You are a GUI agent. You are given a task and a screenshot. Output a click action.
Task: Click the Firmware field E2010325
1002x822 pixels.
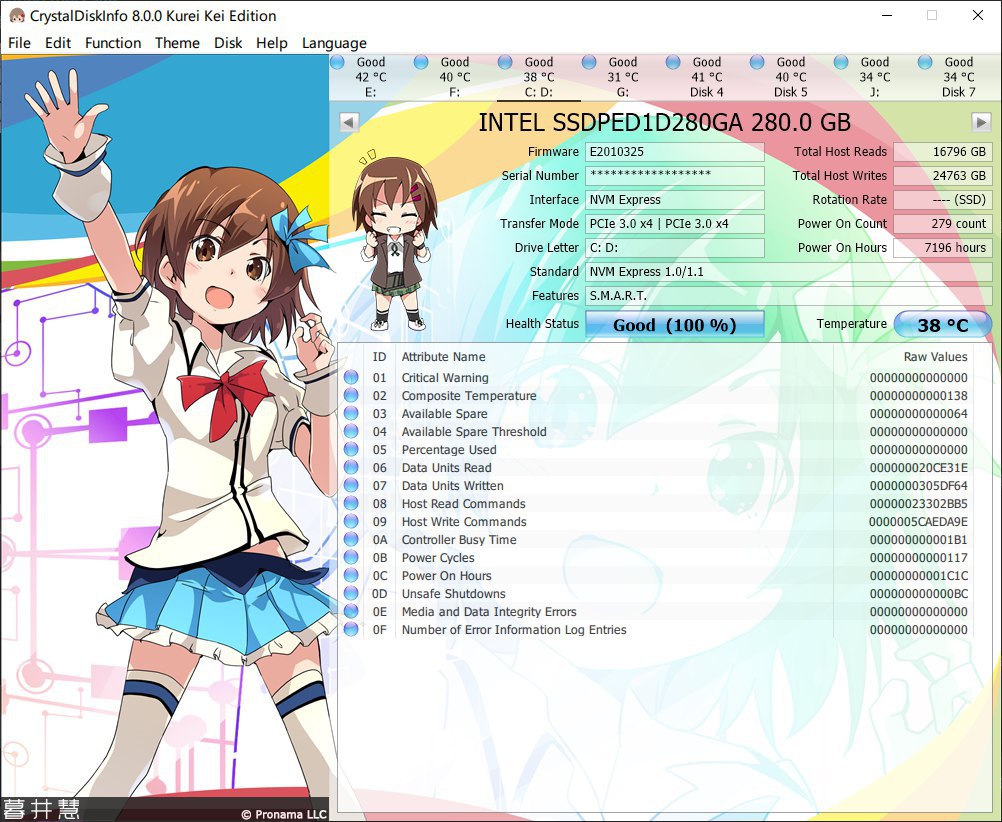(675, 151)
